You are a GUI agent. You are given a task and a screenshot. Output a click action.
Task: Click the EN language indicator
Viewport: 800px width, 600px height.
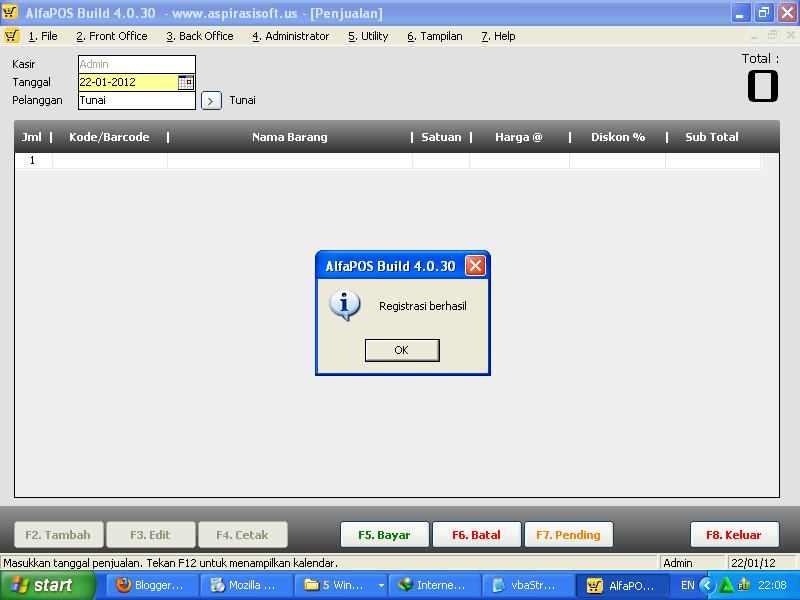click(688, 585)
